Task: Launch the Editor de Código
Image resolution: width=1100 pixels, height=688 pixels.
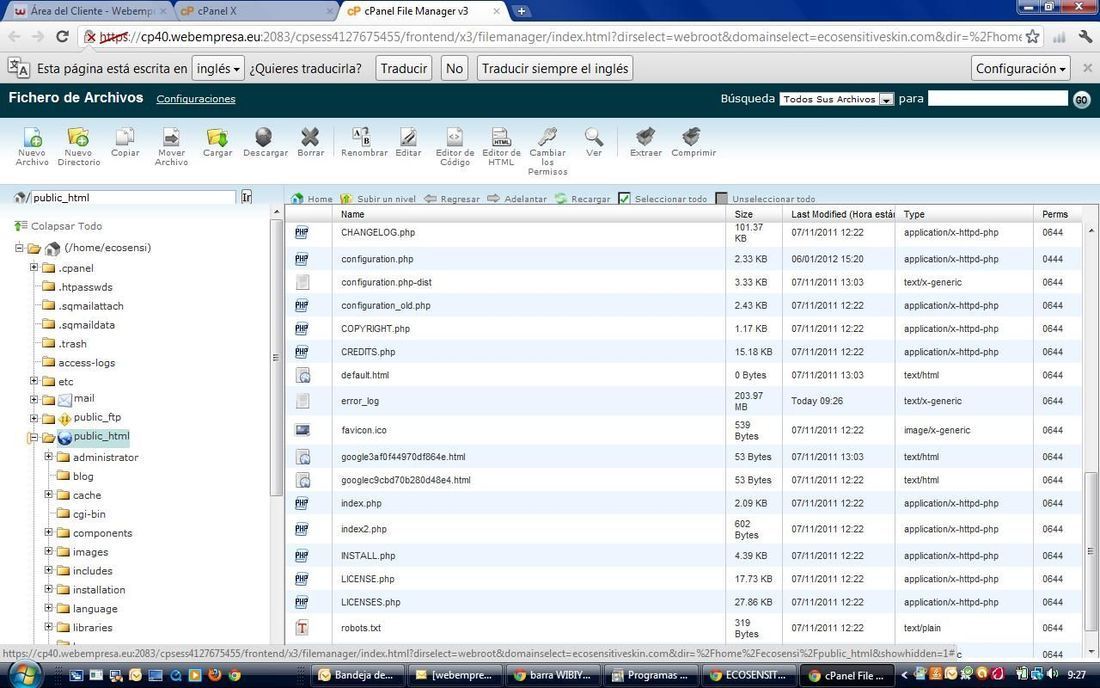Action: tap(455, 146)
